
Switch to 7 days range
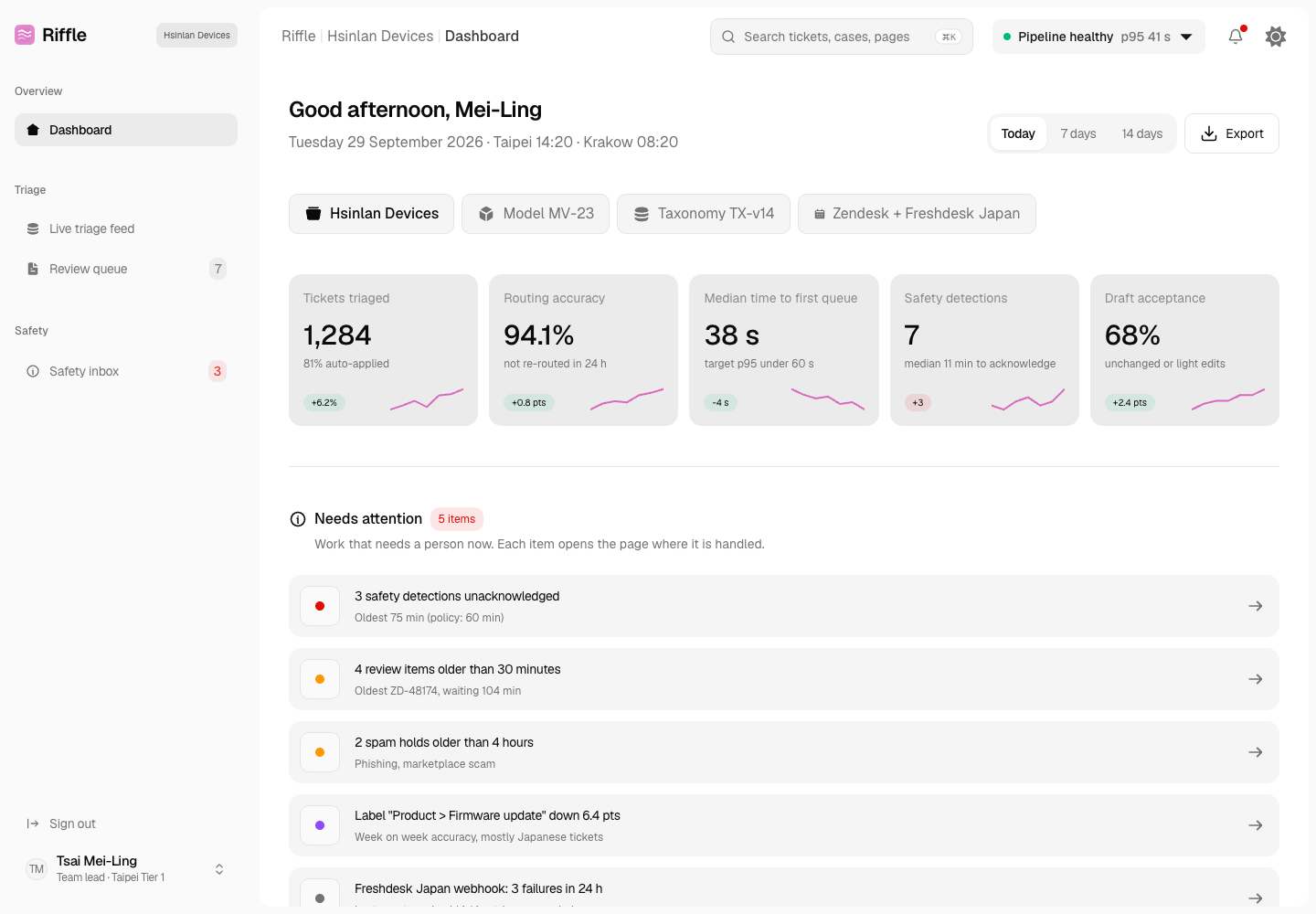pos(1078,133)
